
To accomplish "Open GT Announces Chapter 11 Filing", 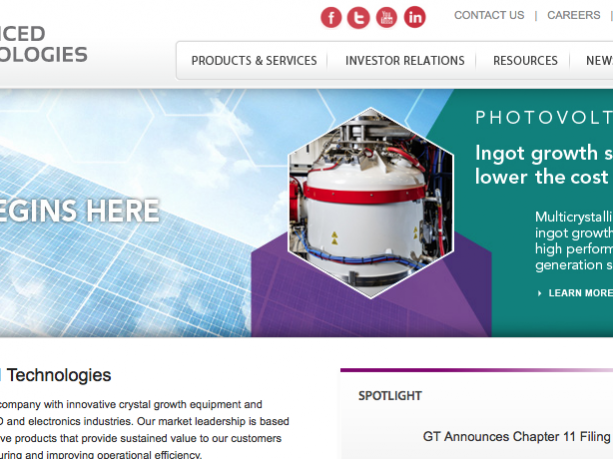I will click(x=516, y=436).
